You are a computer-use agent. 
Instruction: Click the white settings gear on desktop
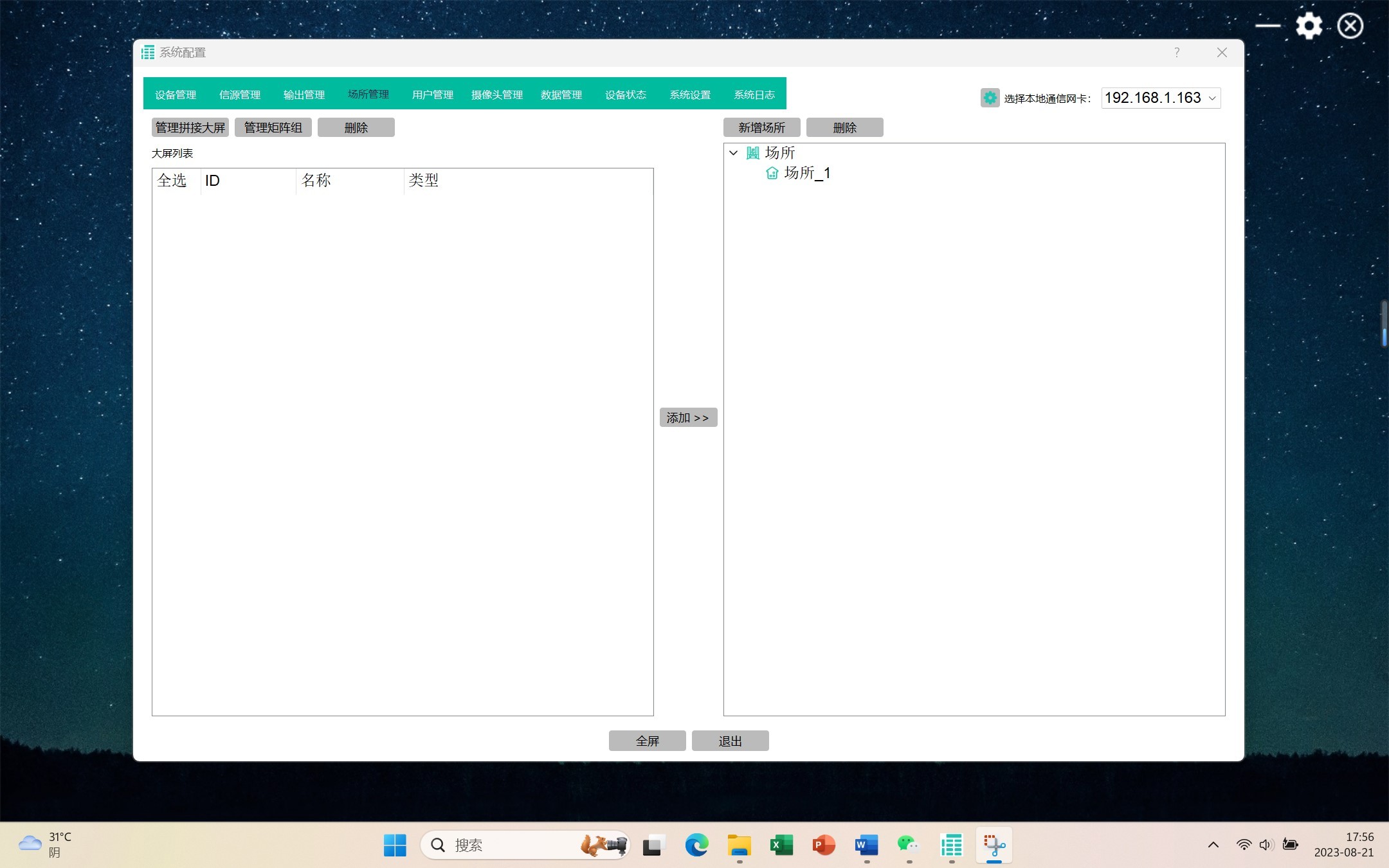click(1309, 26)
